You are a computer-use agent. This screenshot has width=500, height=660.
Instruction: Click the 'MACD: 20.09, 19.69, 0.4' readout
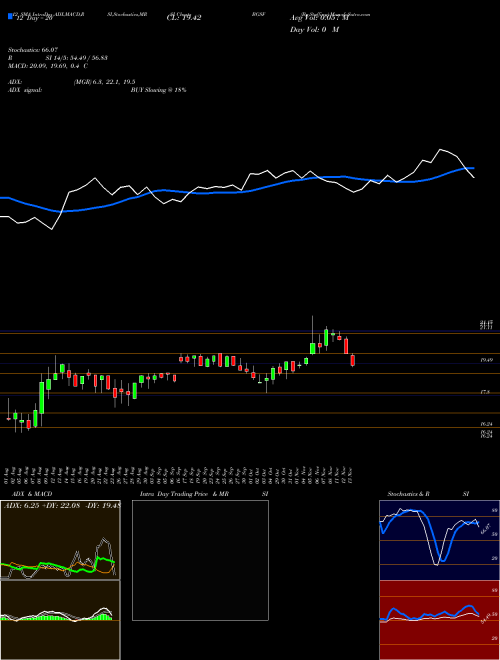(45, 66)
